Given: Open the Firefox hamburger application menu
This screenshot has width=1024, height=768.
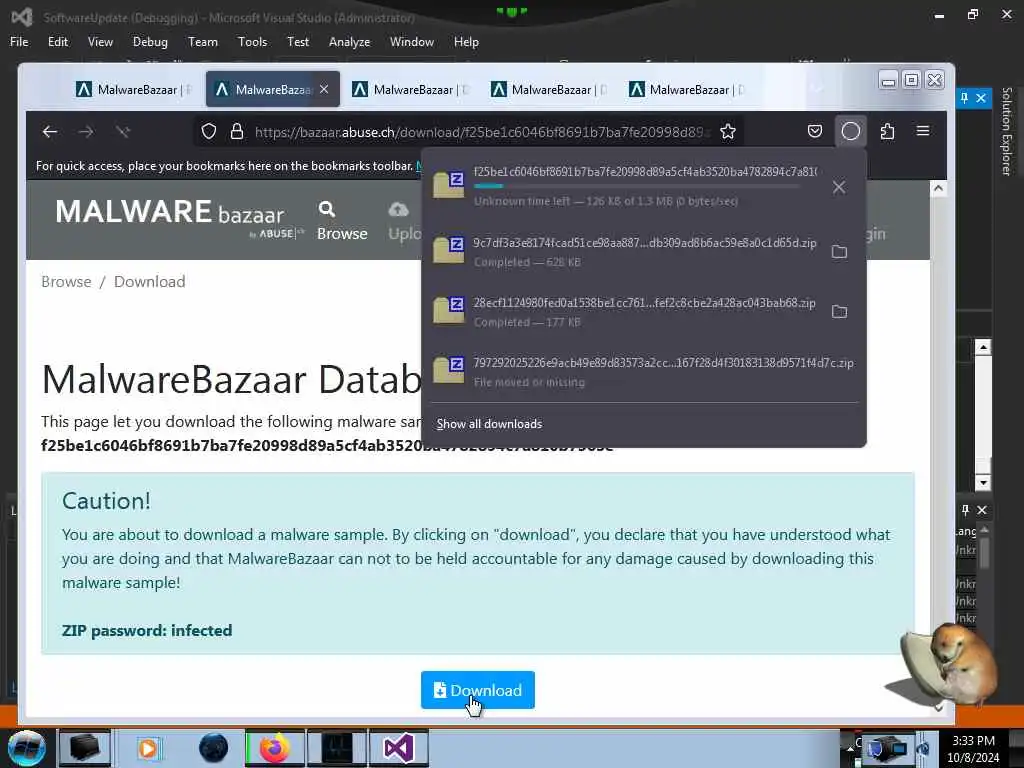Looking at the screenshot, I should (923, 131).
